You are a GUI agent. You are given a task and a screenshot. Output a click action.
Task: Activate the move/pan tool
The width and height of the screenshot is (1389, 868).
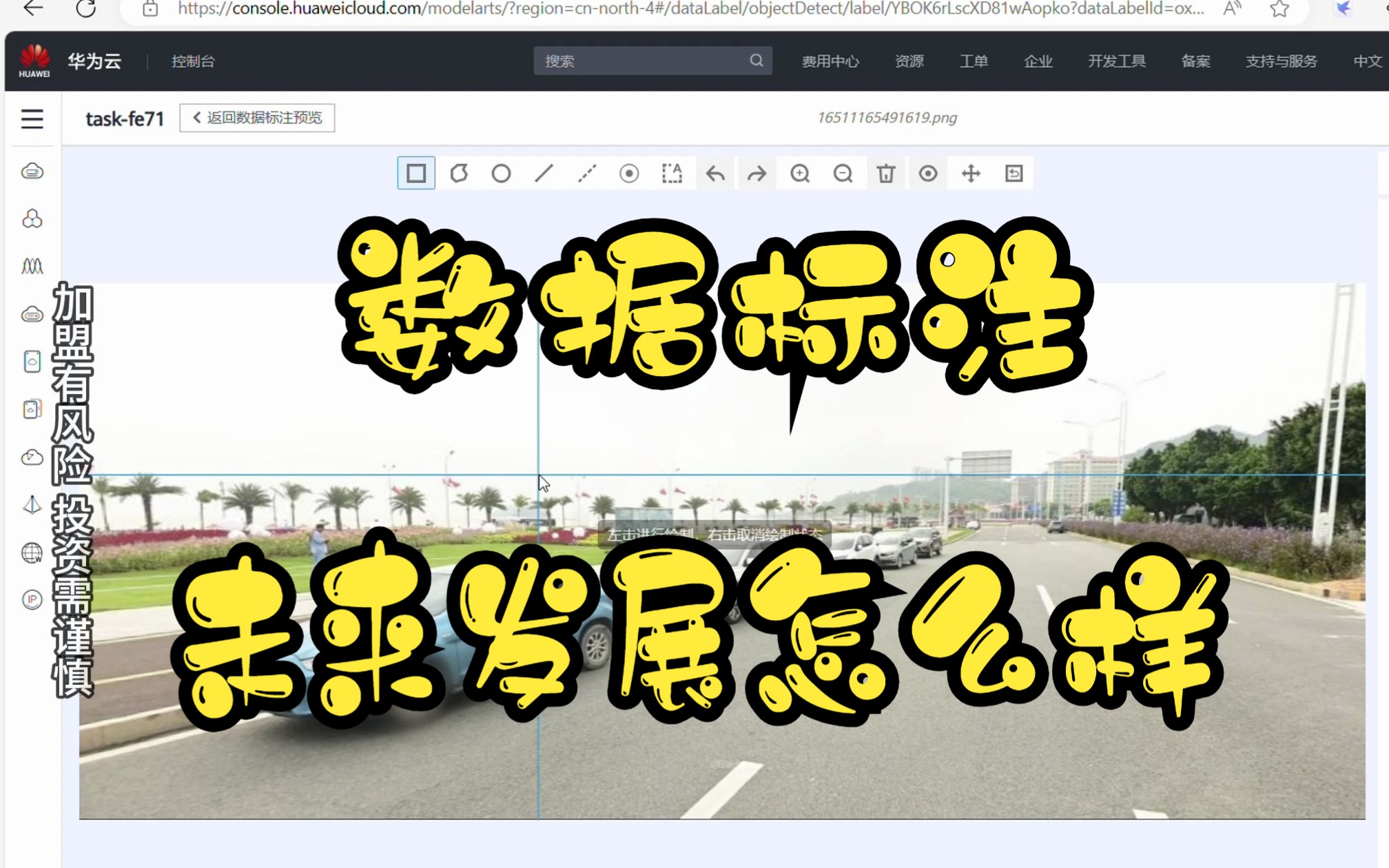(971, 174)
